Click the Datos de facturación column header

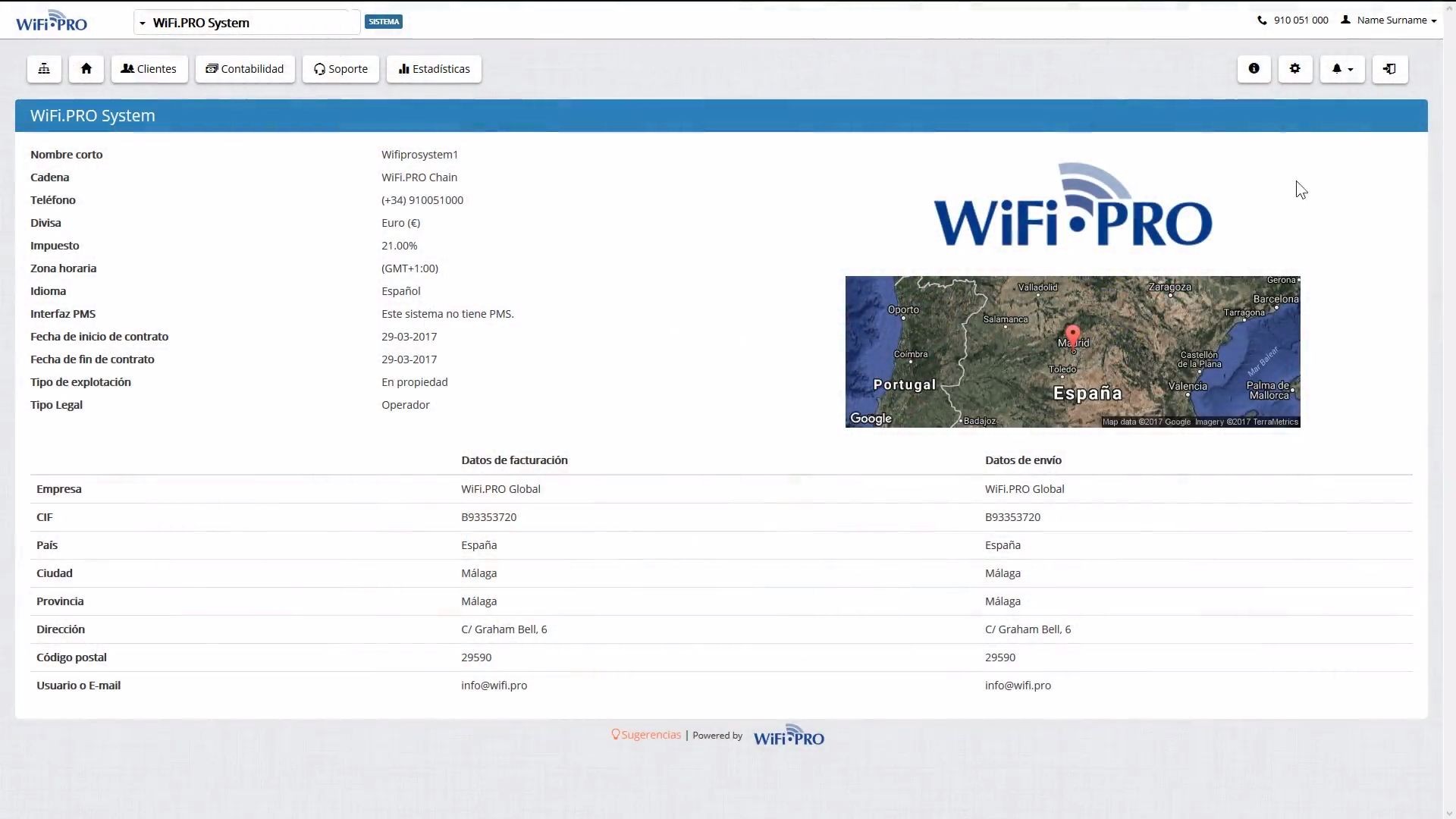pos(514,460)
